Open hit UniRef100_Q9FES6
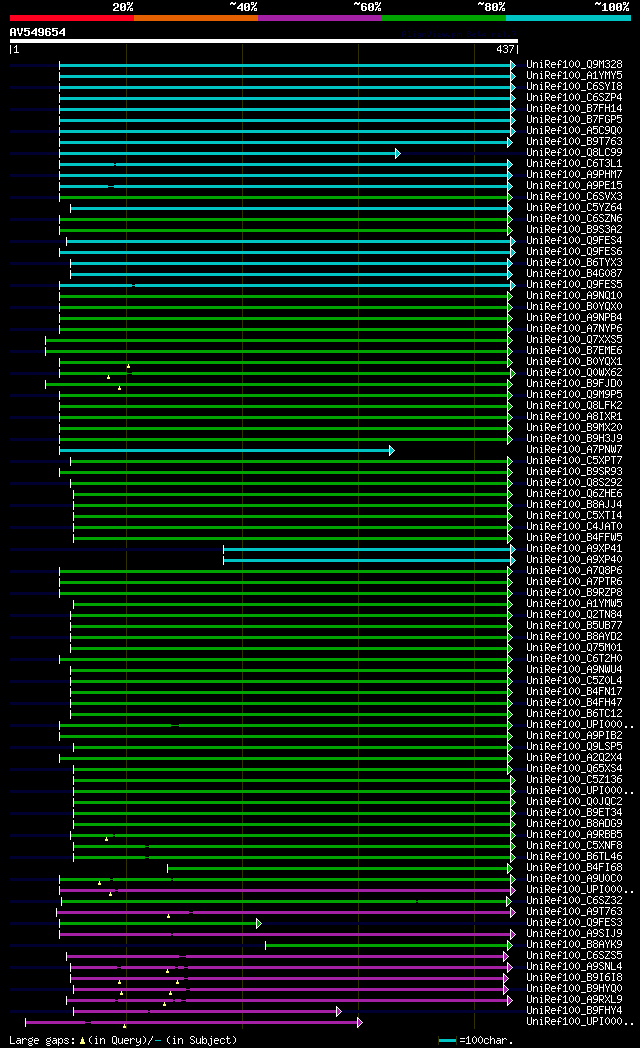The width and height of the screenshot is (640, 1048). point(574,252)
